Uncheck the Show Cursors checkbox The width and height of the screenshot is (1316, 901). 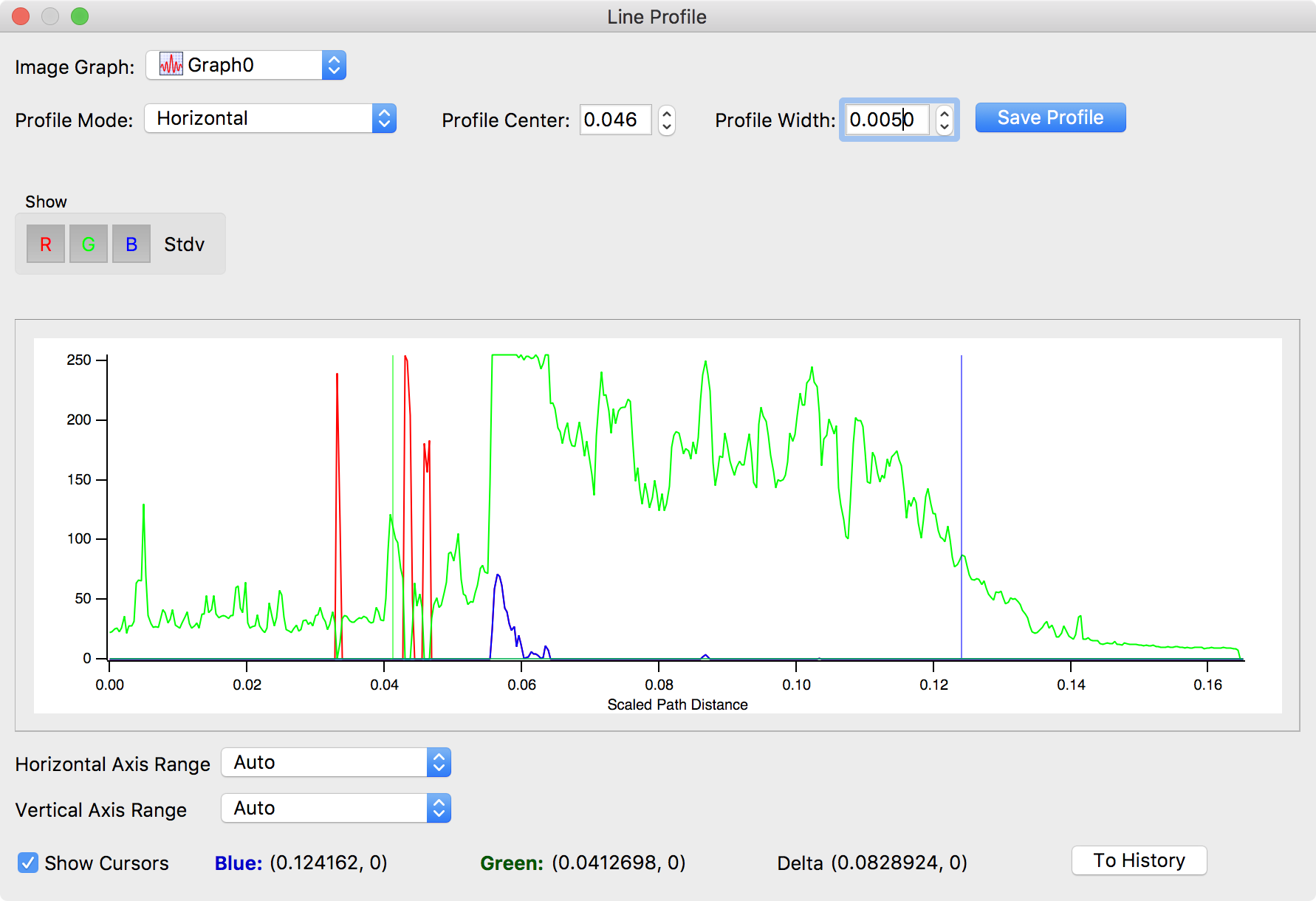click(28, 863)
